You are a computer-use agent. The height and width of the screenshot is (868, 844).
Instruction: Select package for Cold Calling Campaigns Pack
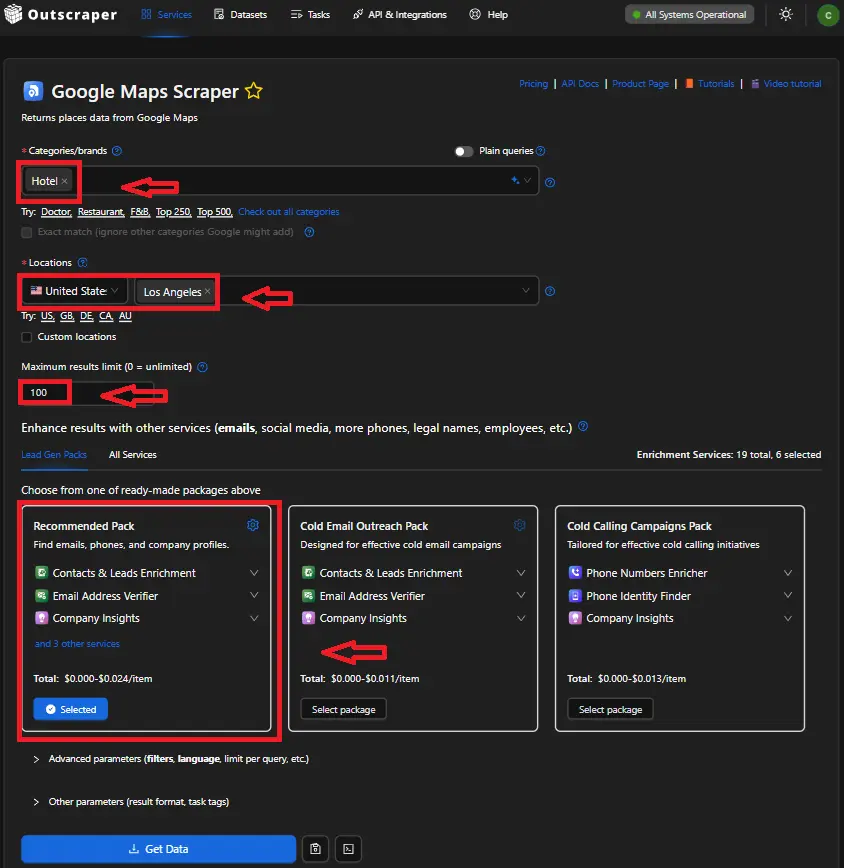tap(610, 709)
